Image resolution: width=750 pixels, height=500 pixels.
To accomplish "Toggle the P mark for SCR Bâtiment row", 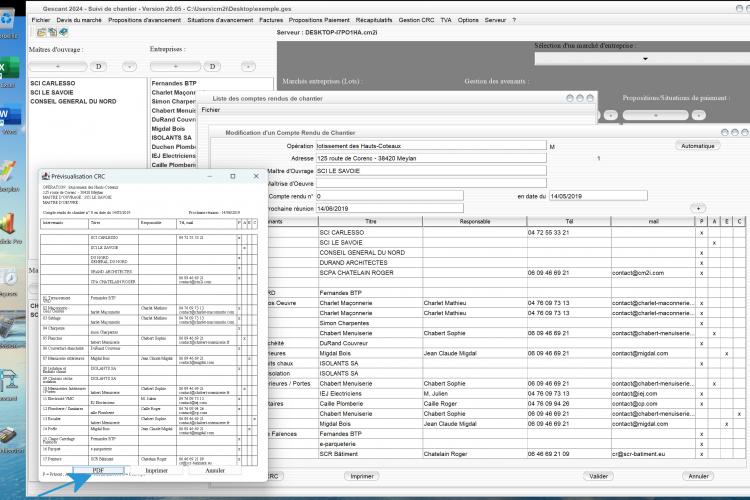I will 702,454.
